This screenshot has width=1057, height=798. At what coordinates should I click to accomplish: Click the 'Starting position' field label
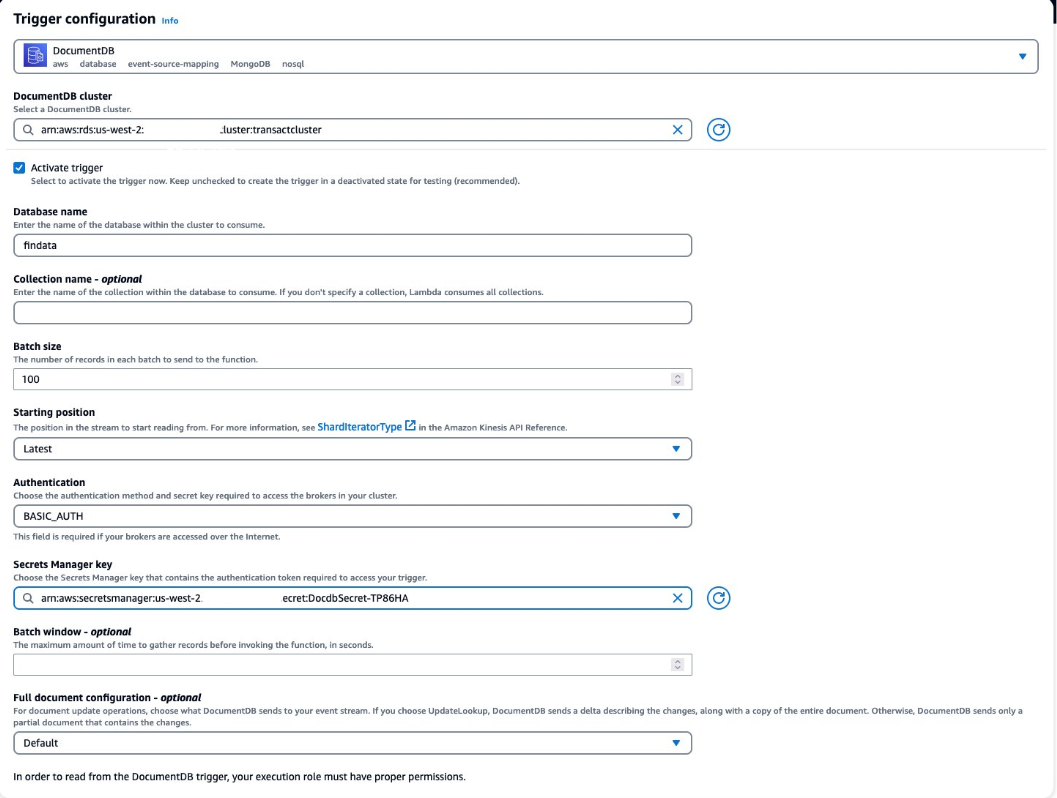[x=54, y=412]
